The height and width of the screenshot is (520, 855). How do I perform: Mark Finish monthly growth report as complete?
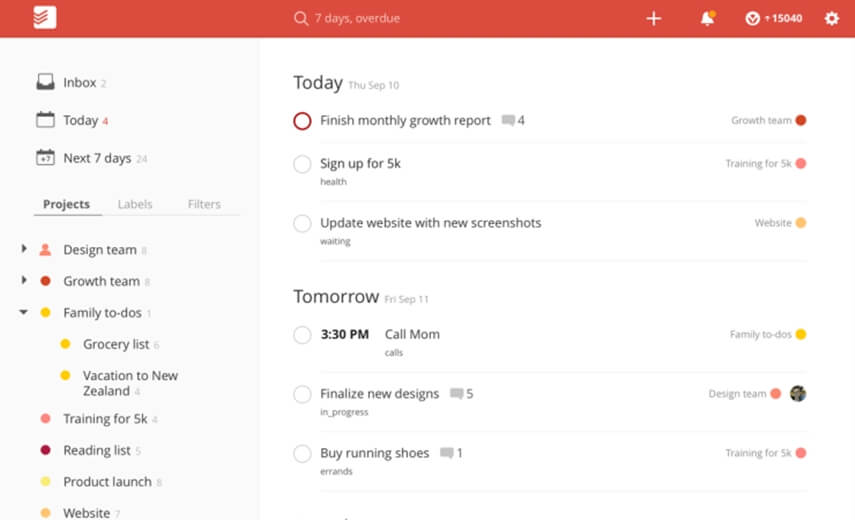click(302, 121)
